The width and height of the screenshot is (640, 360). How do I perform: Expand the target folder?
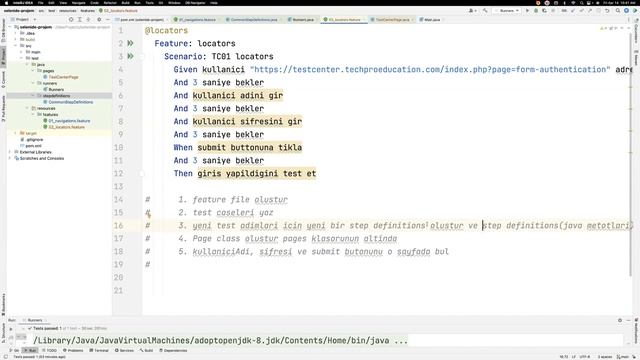tap(16, 133)
